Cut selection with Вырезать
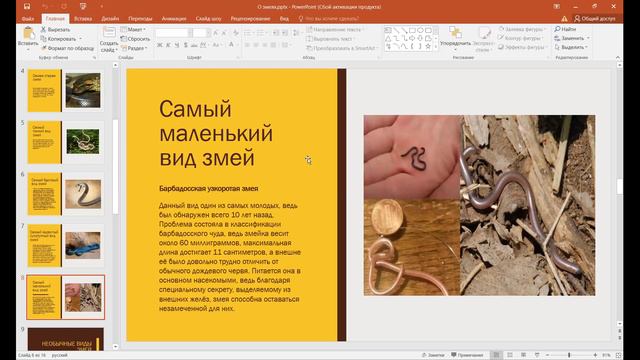Screen dimensions: 640x360 coord(55,29)
